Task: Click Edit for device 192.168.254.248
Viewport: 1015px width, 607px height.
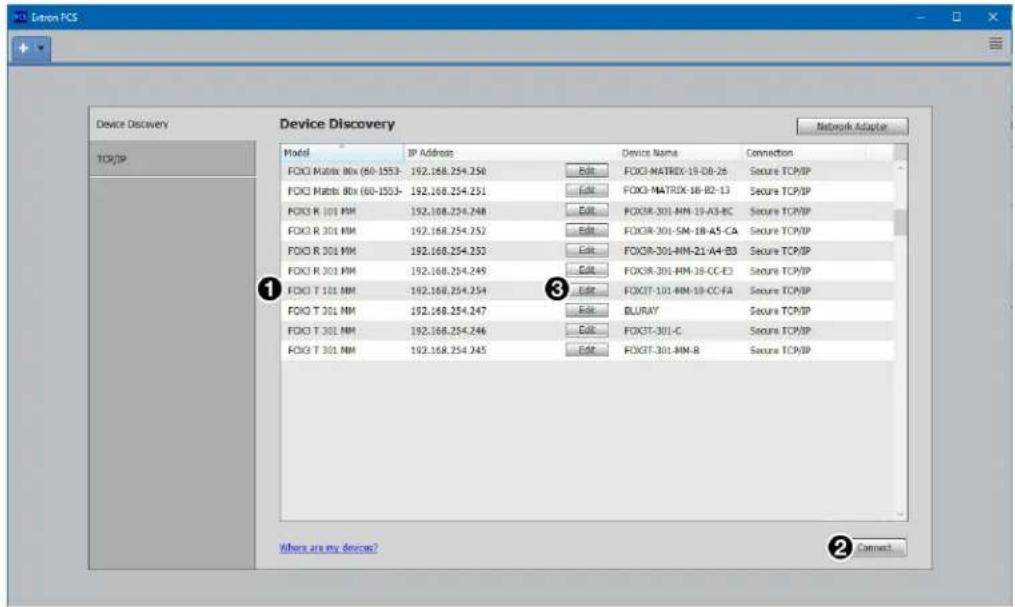Action: pos(586,211)
